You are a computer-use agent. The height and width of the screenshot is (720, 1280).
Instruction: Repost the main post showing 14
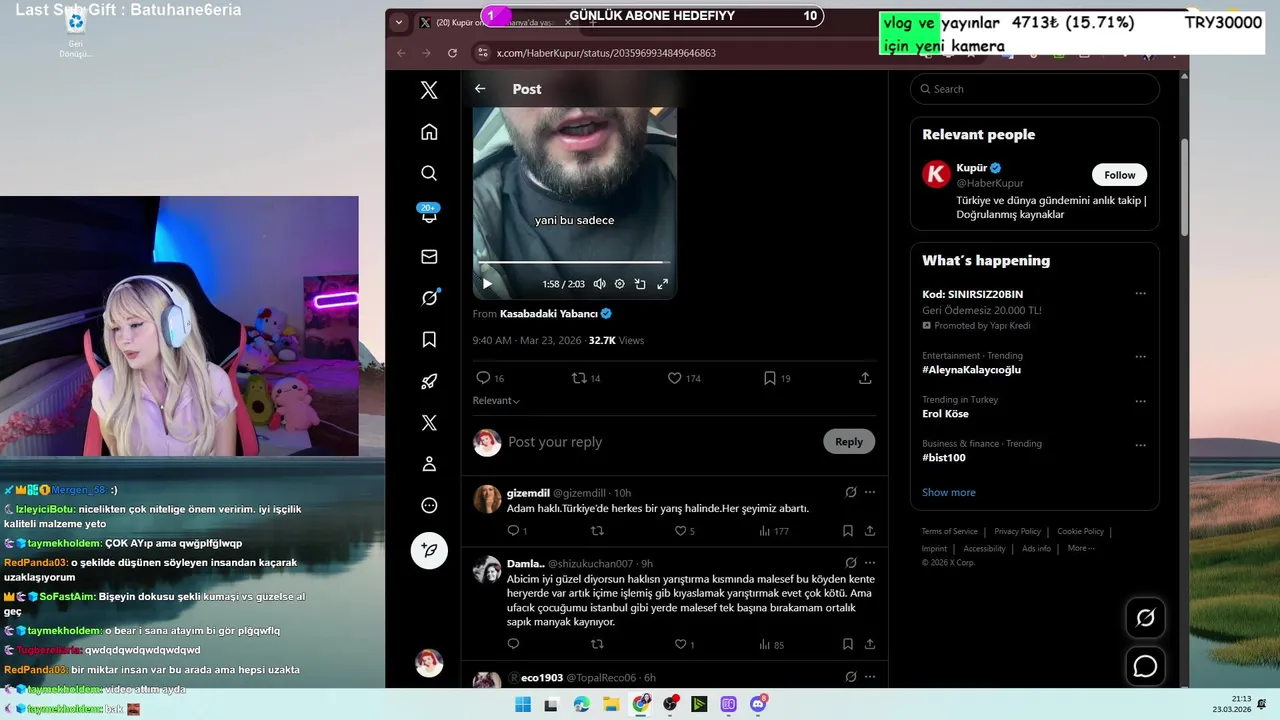coord(586,378)
